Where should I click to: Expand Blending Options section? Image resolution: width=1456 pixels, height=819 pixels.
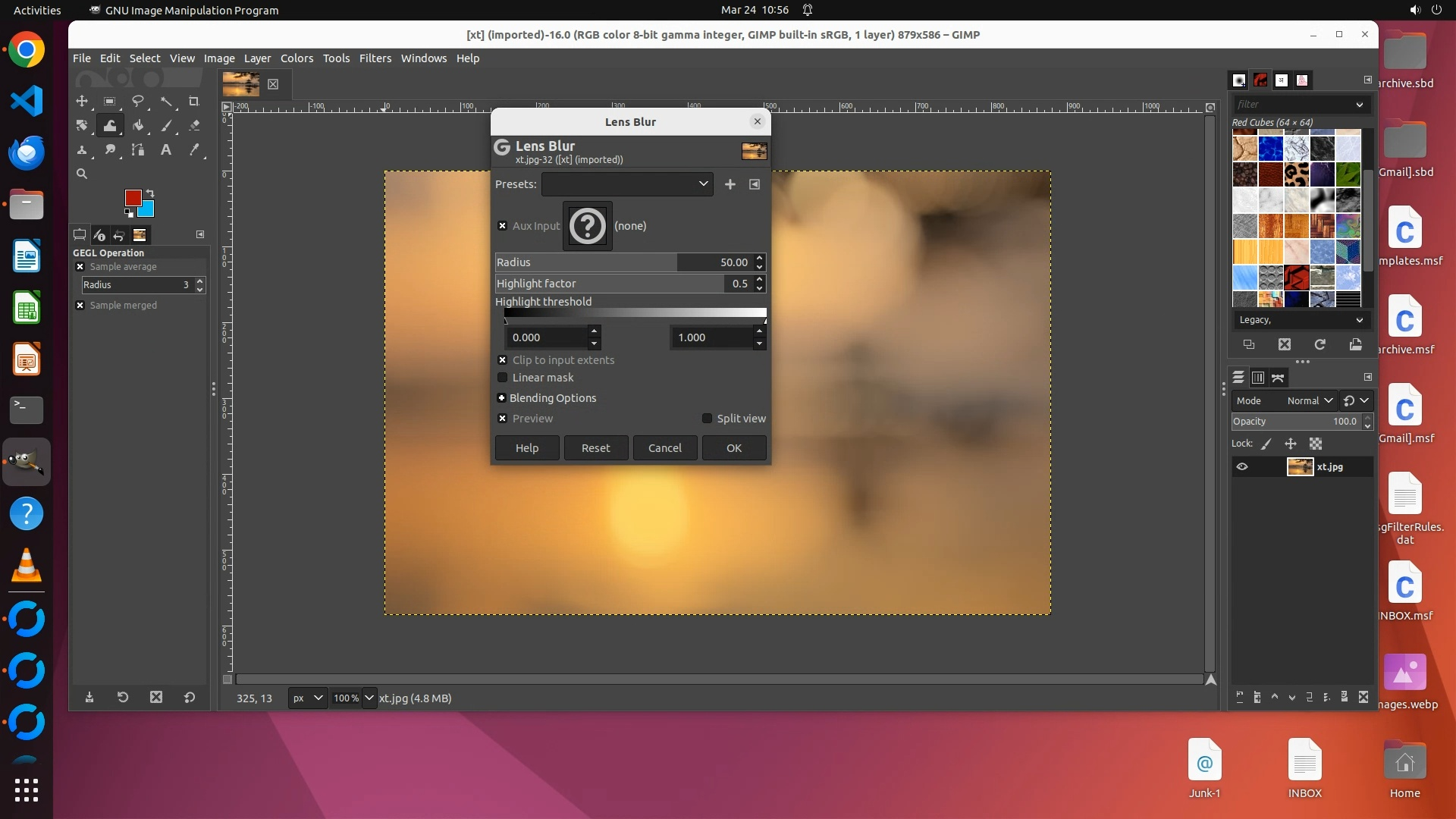(x=501, y=398)
